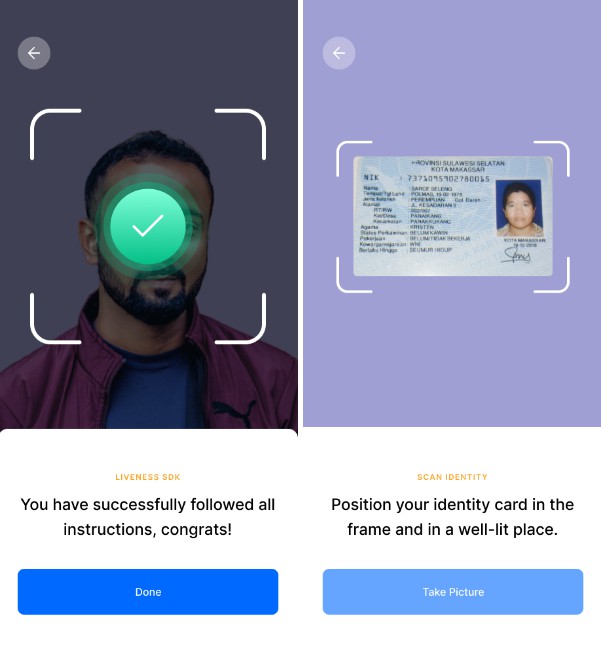This screenshot has width=601, height=645.
Task: Click the identity card image in the frame
Action: pos(453,216)
